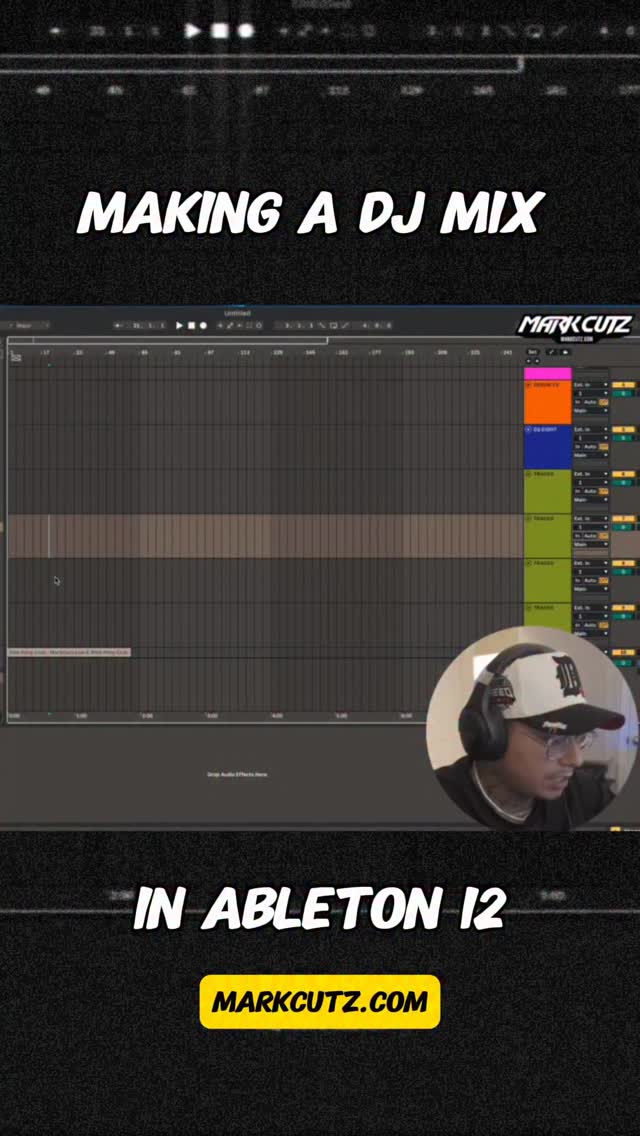Set orange track monitor to Auto
The image size is (640, 1136).
click(x=591, y=402)
